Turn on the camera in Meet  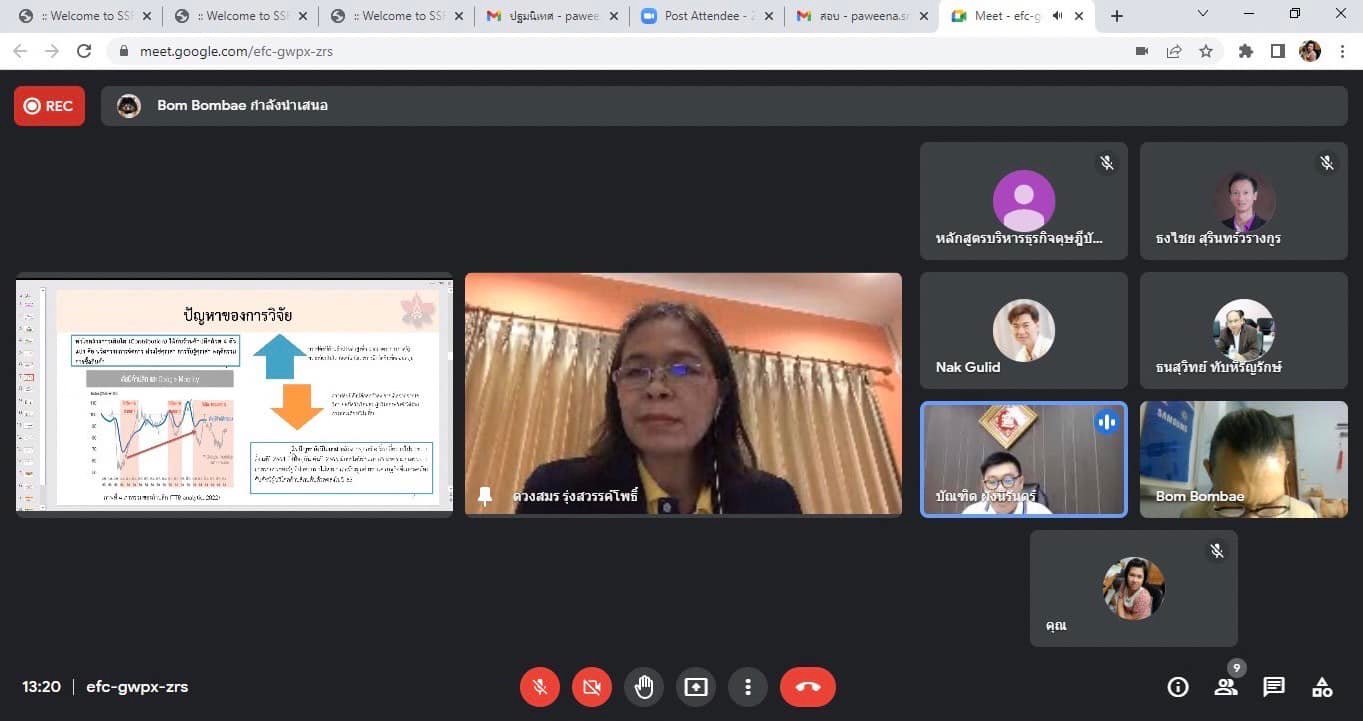(x=591, y=687)
